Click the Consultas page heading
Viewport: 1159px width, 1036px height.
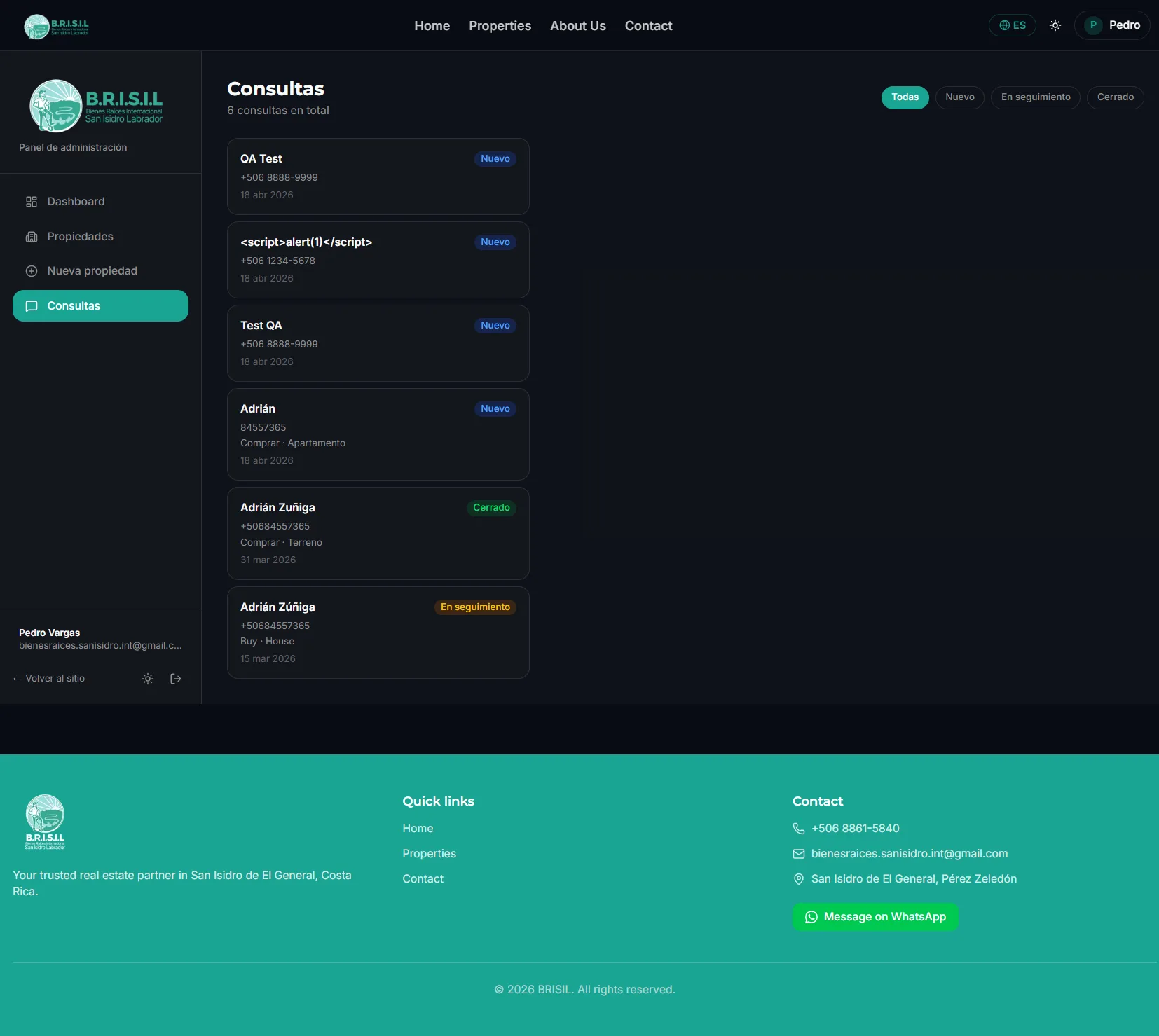point(275,89)
